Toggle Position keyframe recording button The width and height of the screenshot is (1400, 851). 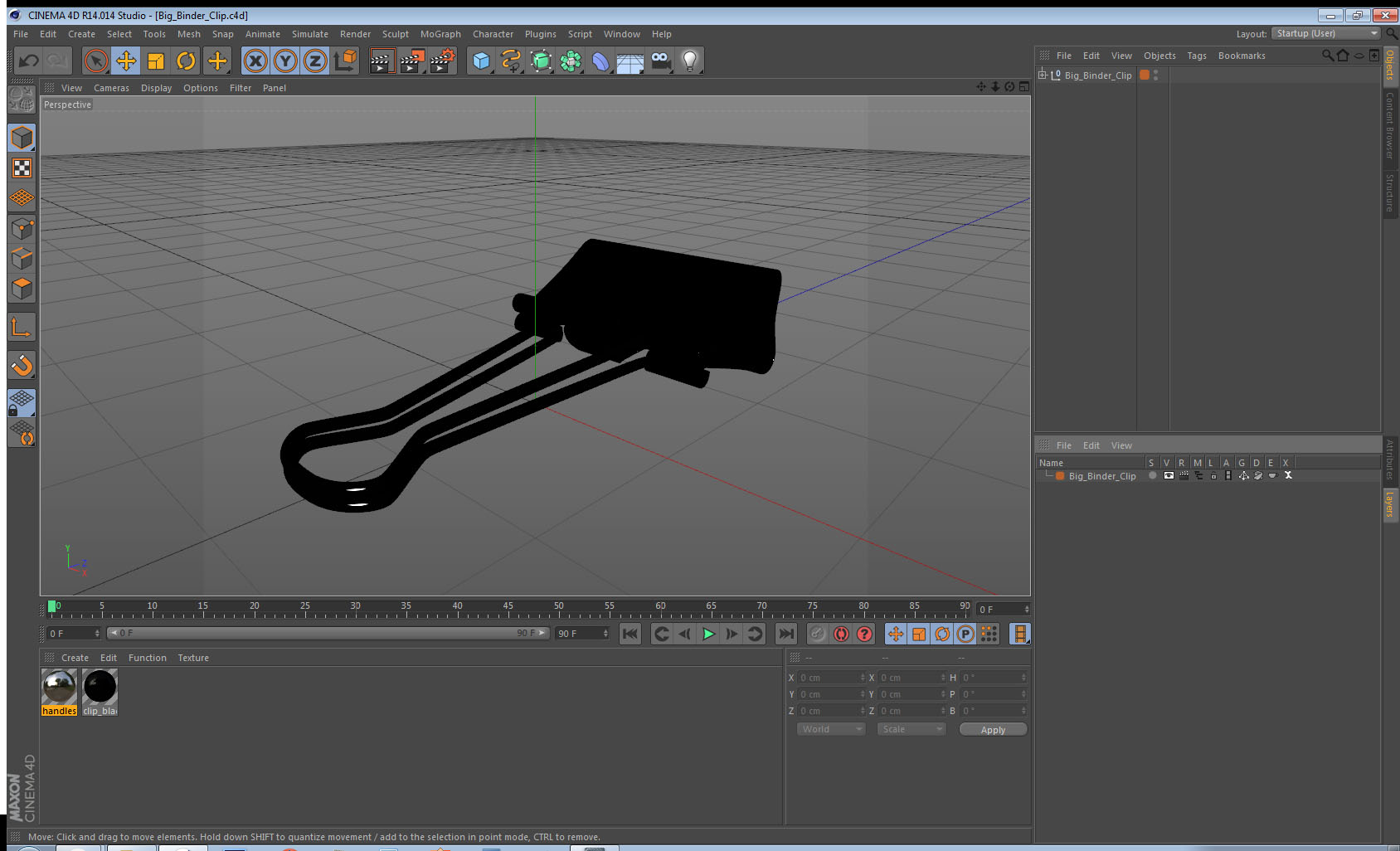[896, 634]
